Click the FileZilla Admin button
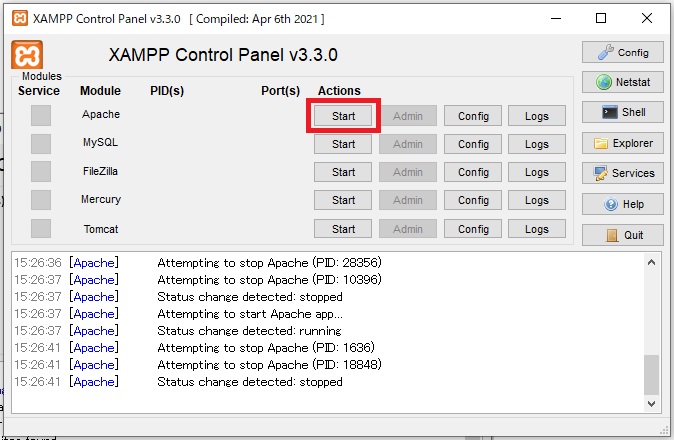674x440 pixels. 408,172
